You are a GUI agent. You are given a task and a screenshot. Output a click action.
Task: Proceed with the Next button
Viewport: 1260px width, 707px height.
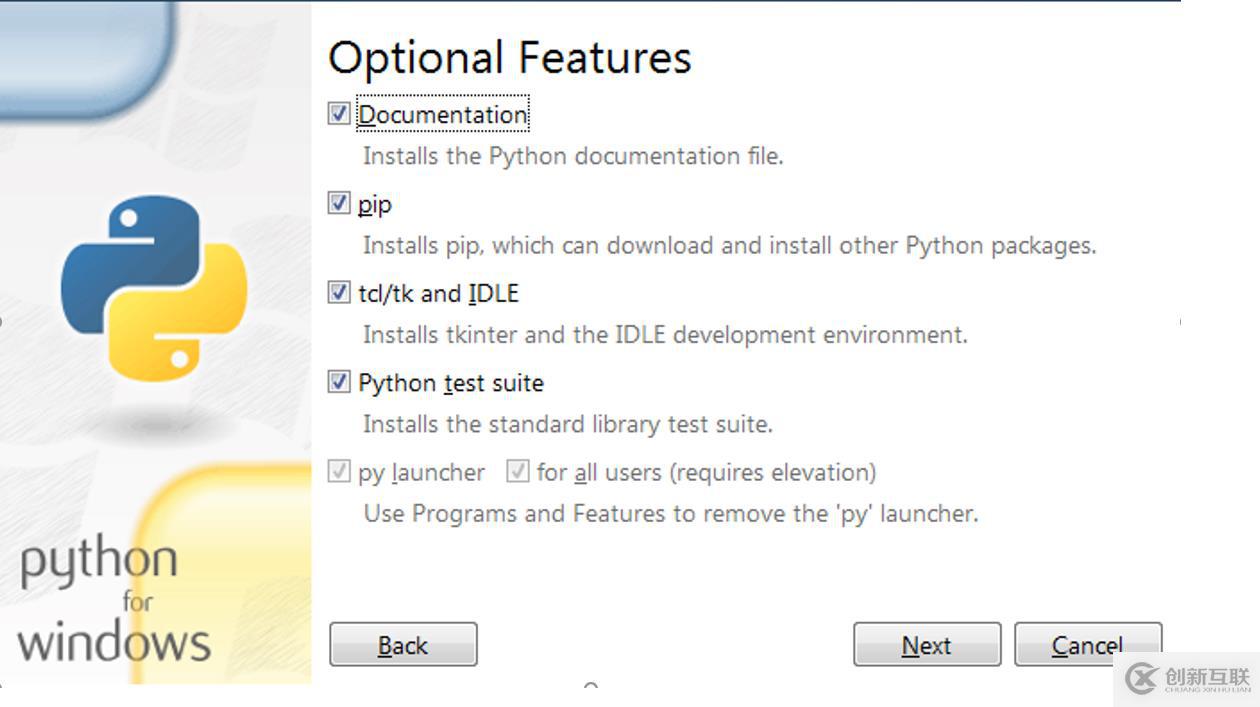(x=927, y=645)
